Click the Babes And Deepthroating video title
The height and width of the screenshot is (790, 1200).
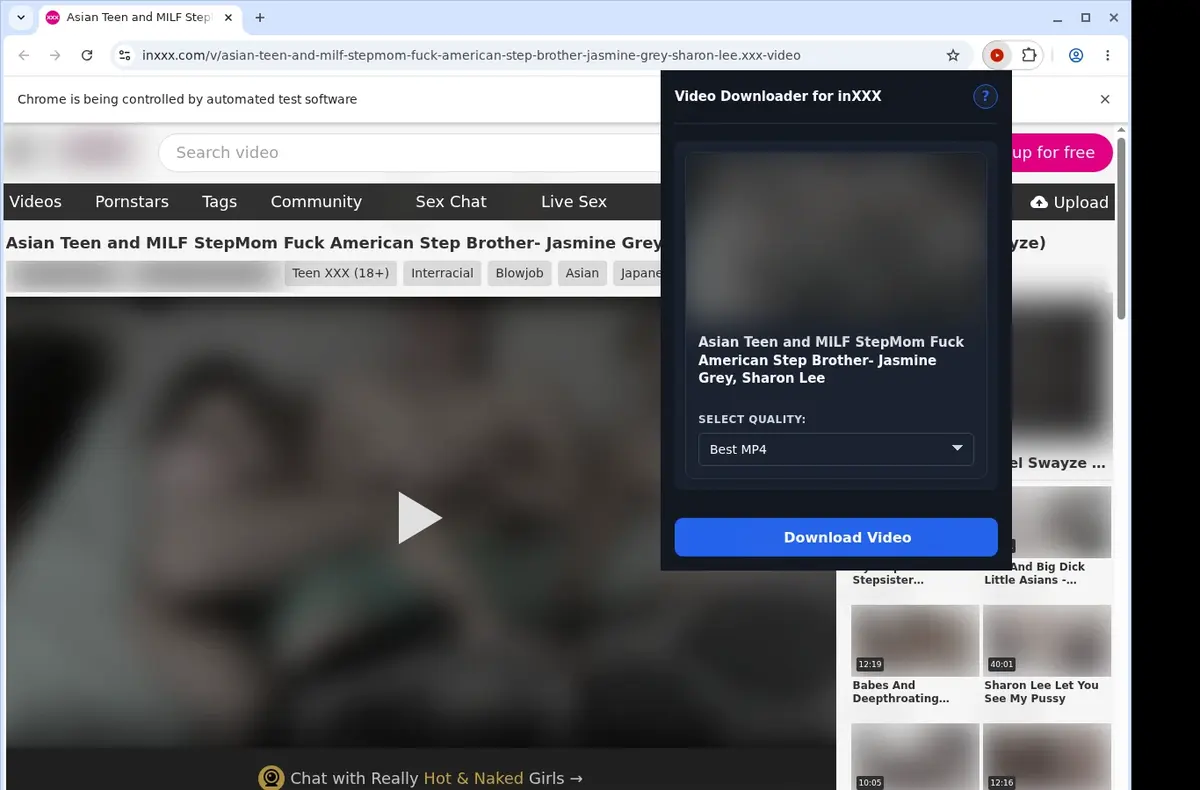click(x=901, y=692)
